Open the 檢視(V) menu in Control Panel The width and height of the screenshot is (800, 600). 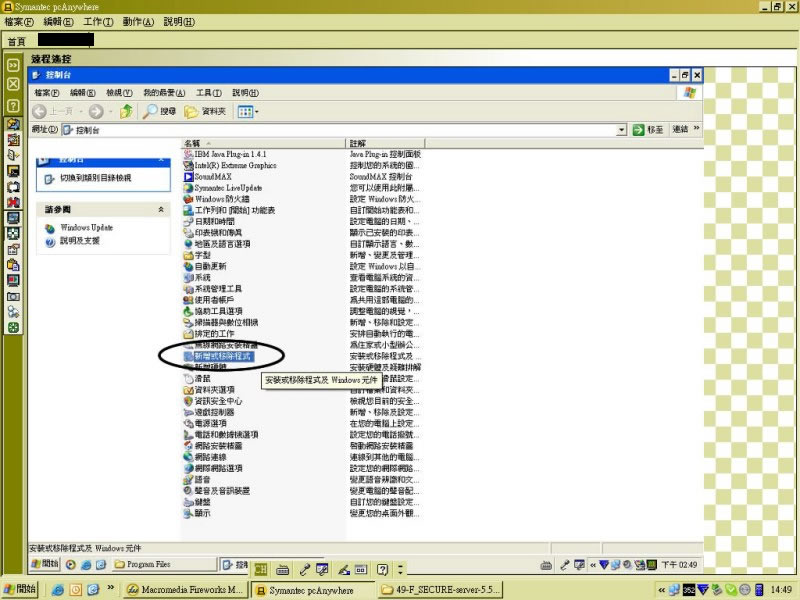pyautogui.click(x=119, y=93)
